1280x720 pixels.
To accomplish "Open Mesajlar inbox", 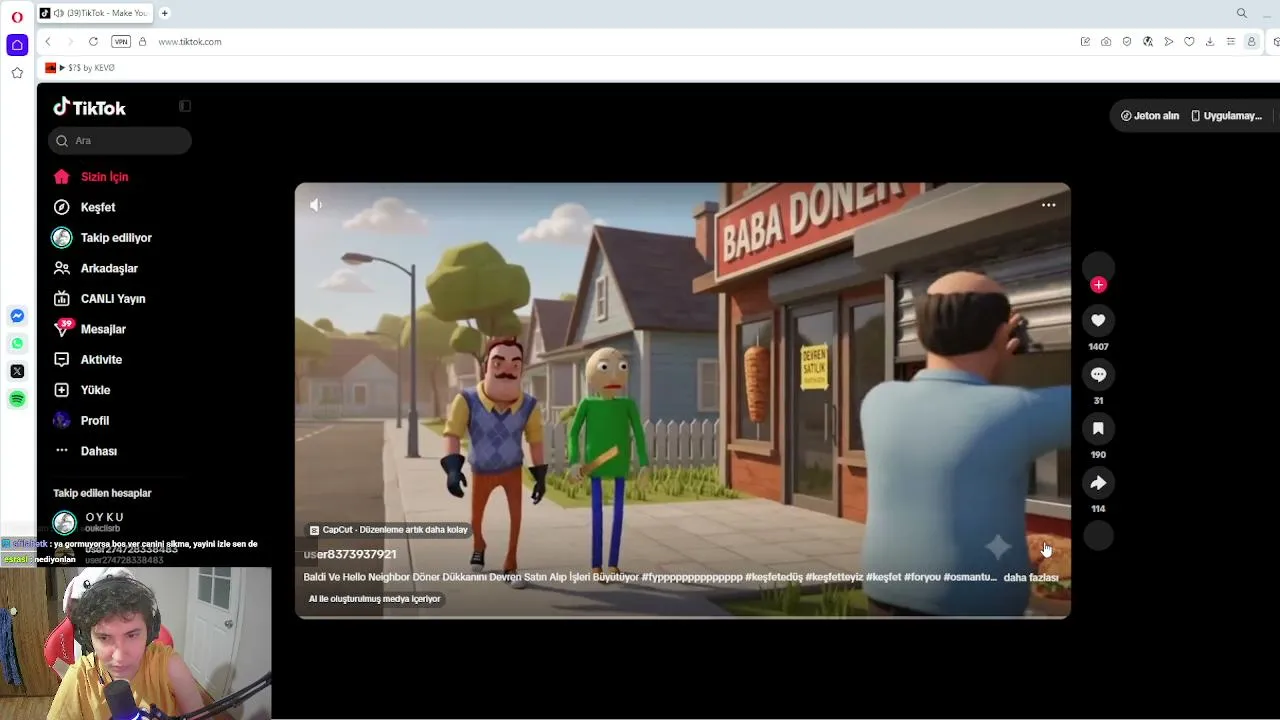I will [x=103, y=329].
